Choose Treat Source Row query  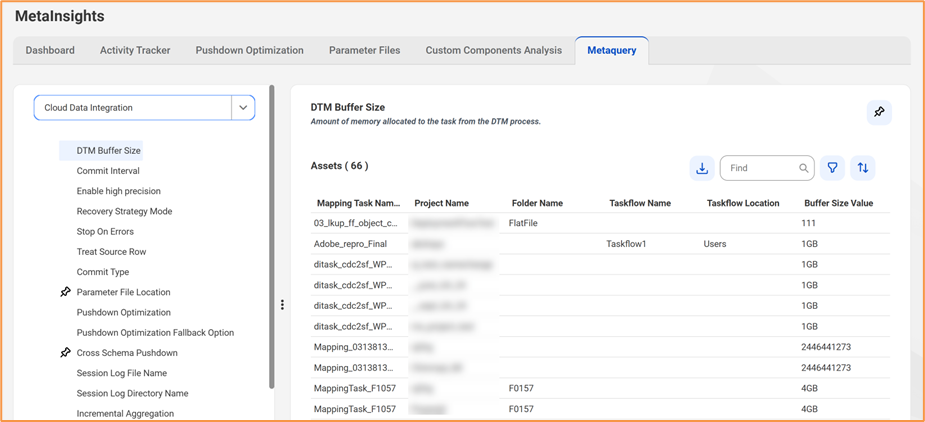pos(111,251)
